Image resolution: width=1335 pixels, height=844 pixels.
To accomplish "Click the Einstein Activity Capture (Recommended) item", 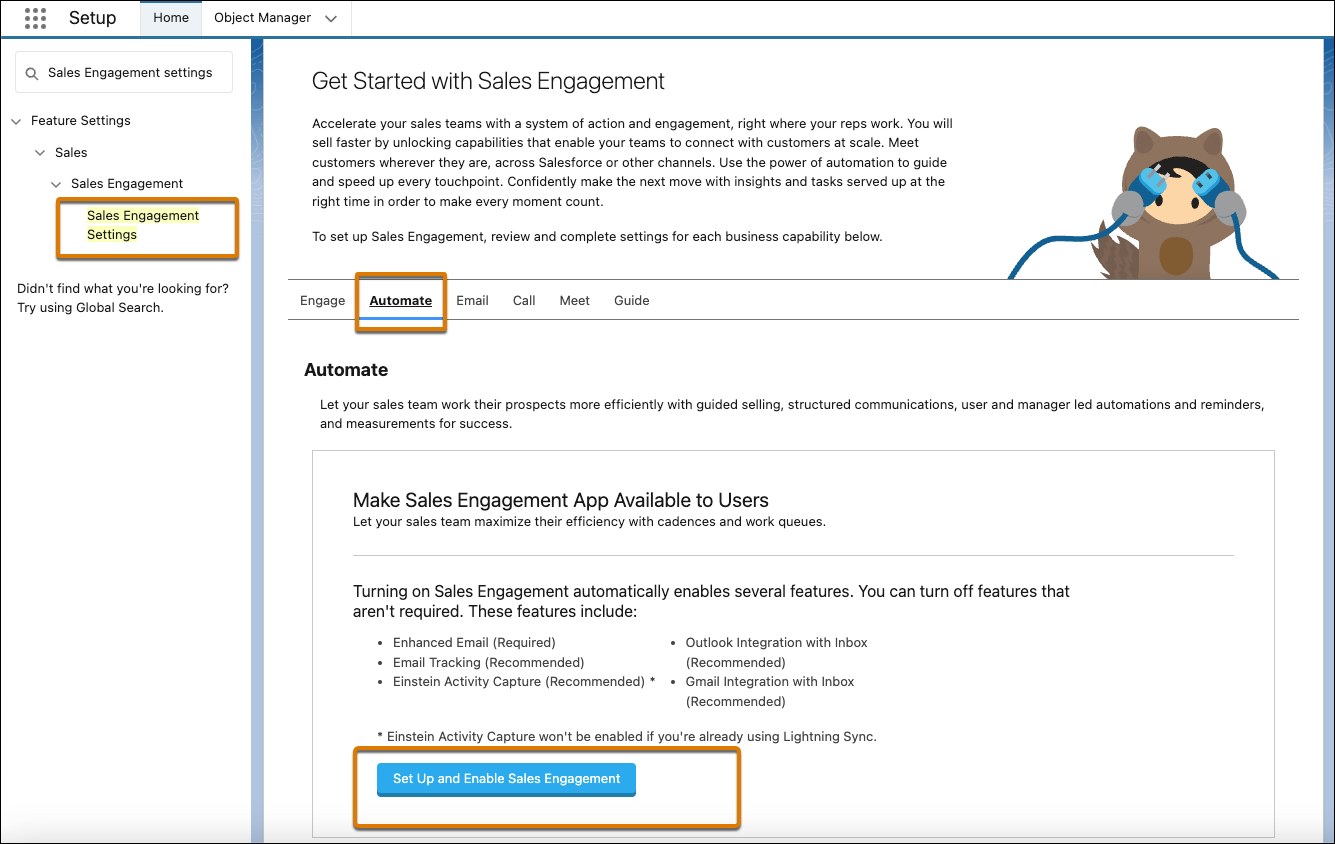I will click(x=524, y=682).
